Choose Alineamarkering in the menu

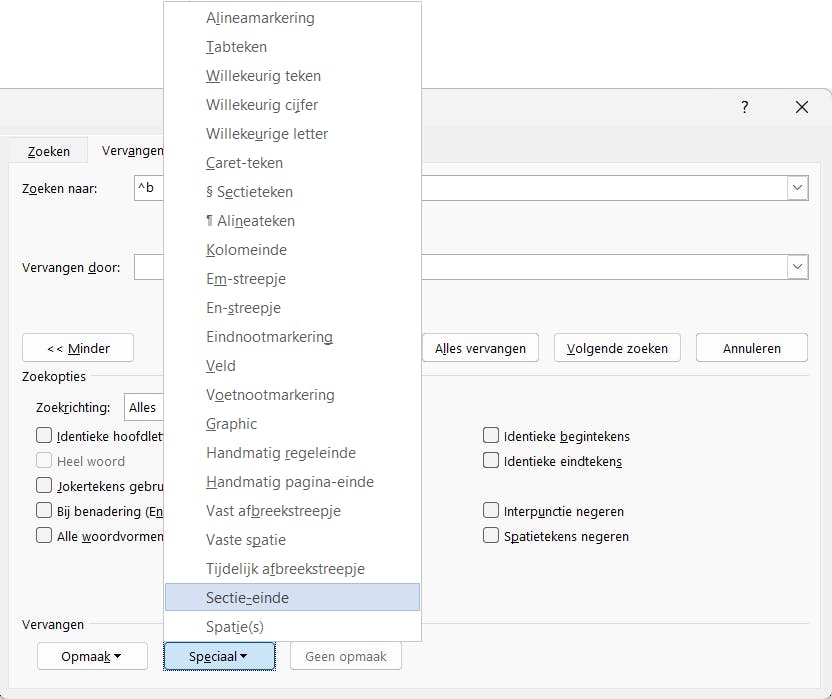(x=260, y=18)
